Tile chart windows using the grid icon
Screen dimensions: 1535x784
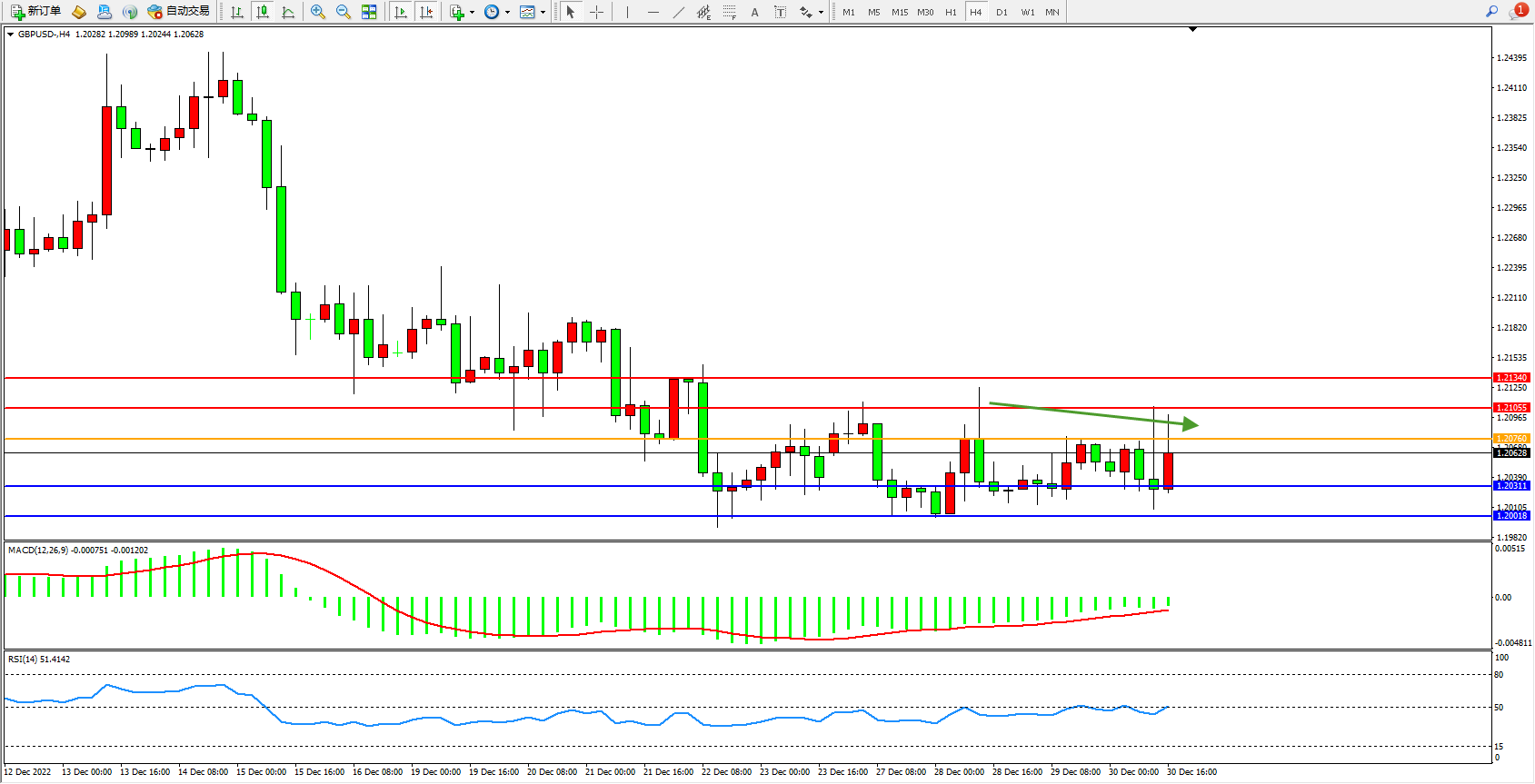(x=369, y=12)
